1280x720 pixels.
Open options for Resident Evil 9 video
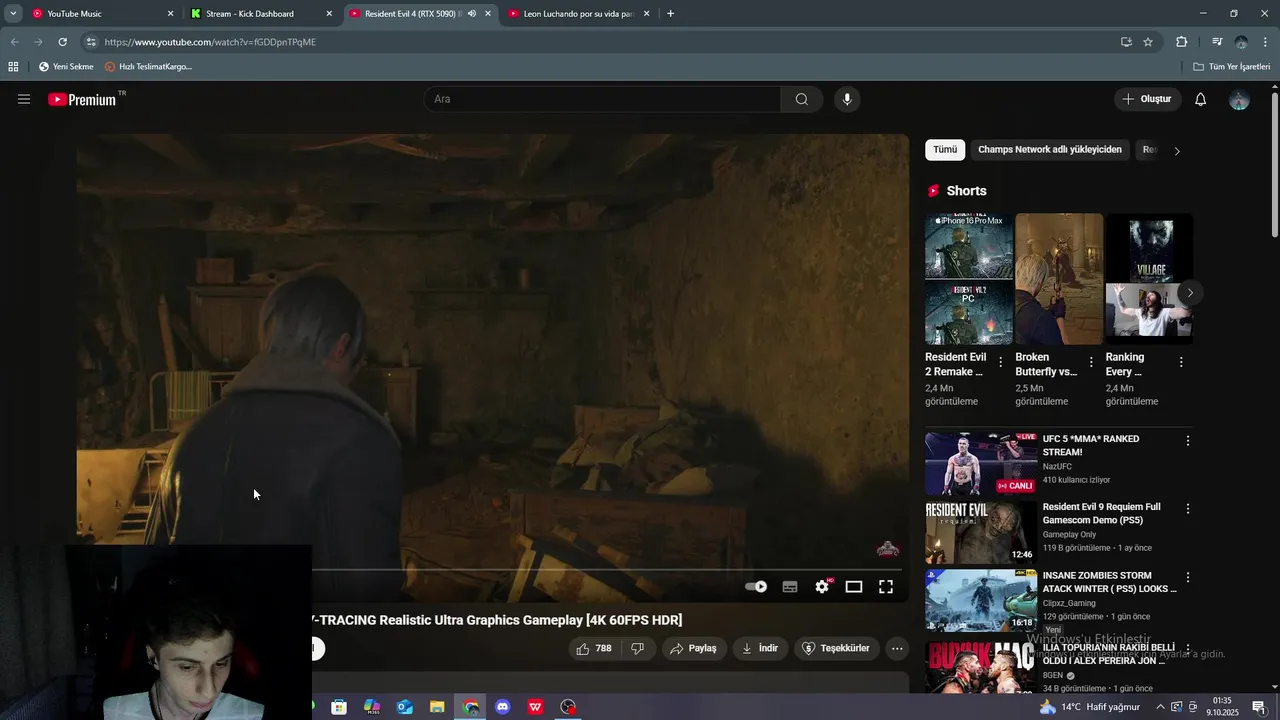click(1188, 509)
